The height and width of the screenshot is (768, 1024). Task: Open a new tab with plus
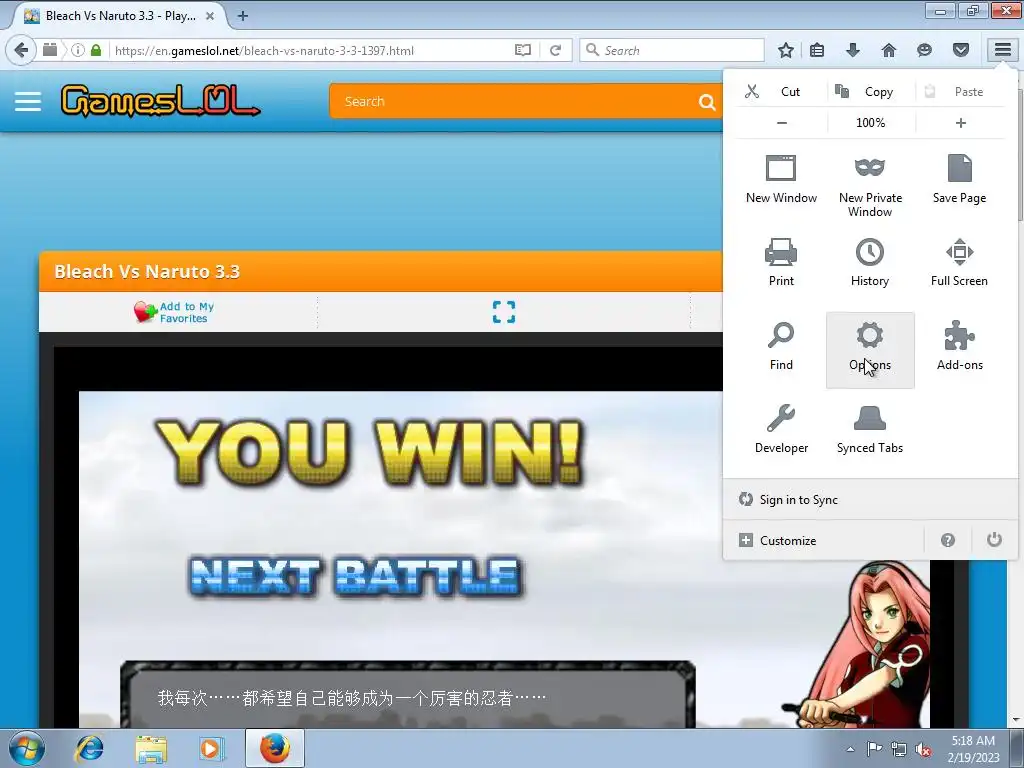tap(243, 16)
